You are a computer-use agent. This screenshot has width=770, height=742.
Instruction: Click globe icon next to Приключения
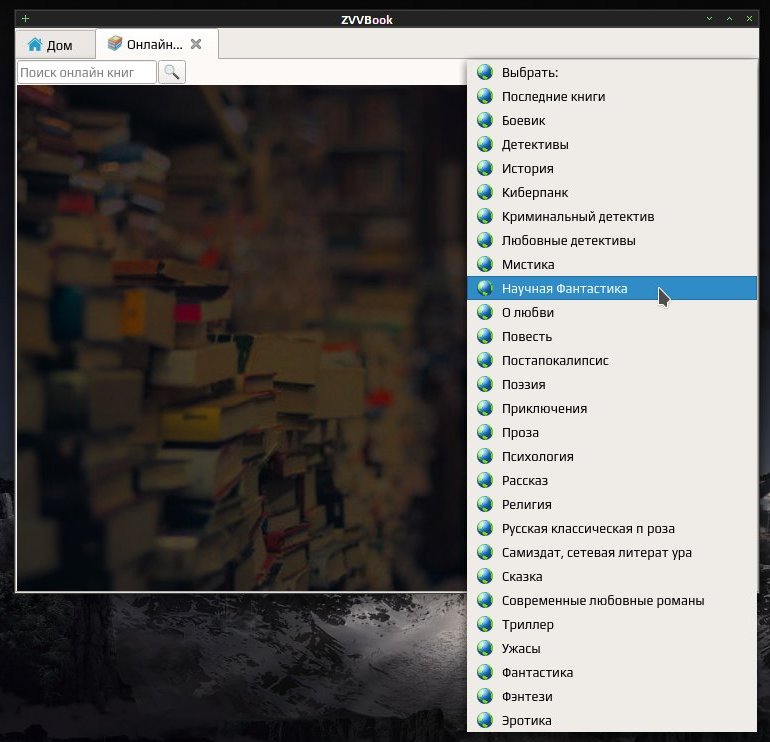[x=485, y=409]
